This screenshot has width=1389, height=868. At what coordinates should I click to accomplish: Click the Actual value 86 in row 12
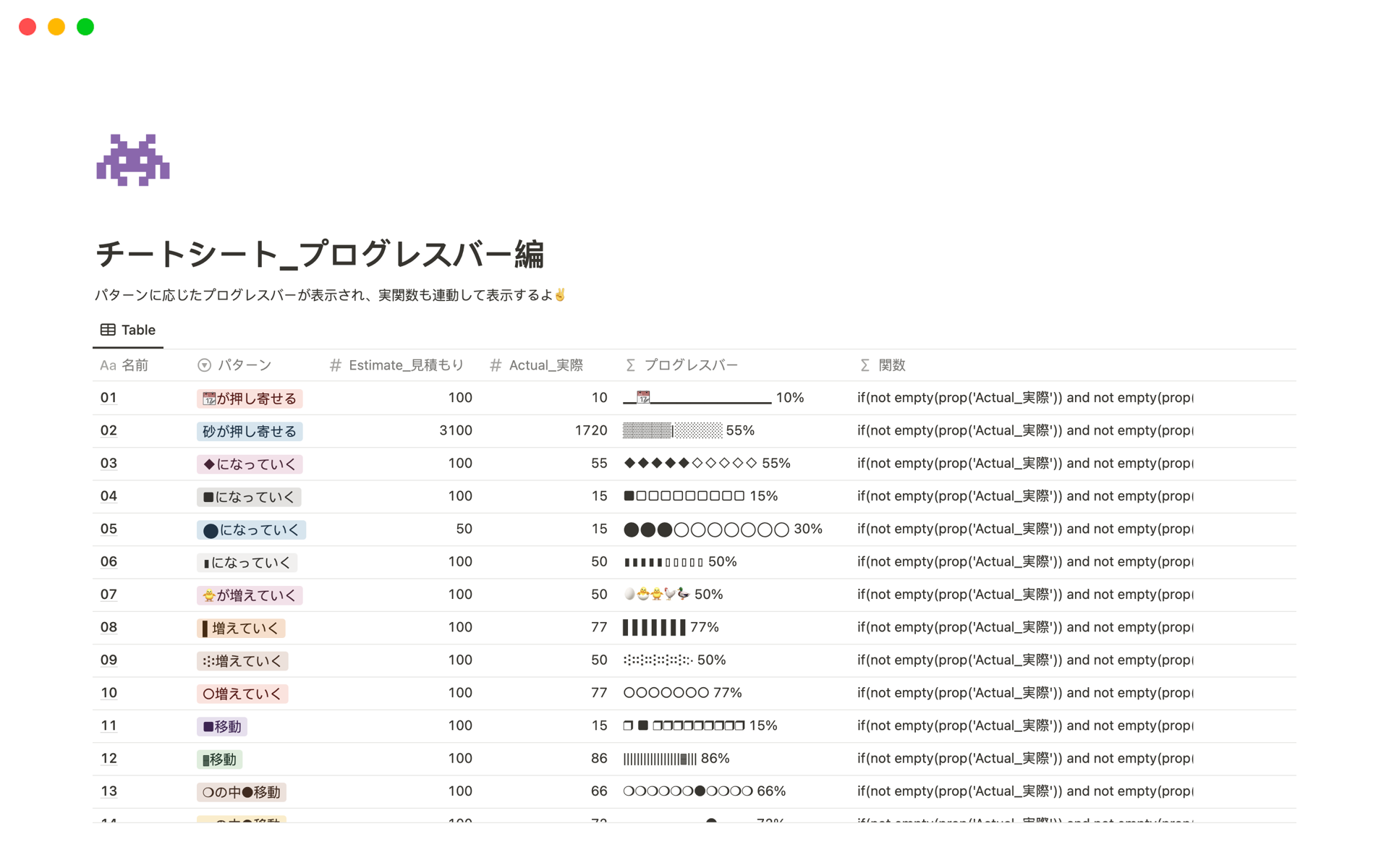598,759
